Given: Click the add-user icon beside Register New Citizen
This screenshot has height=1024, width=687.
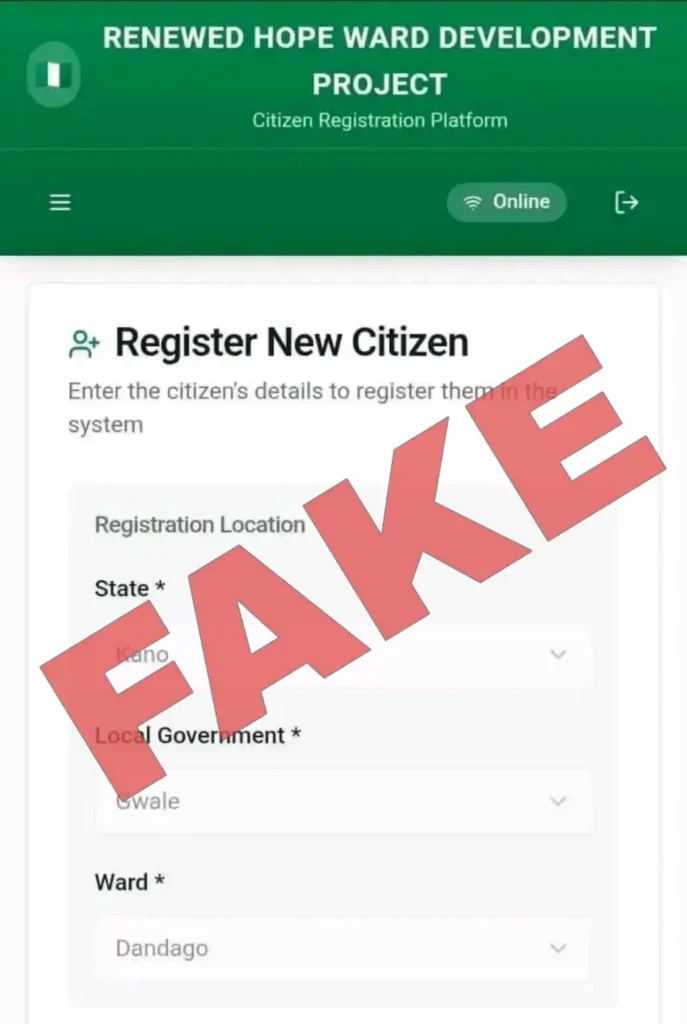Looking at the screenshot, I should (84, 344).
